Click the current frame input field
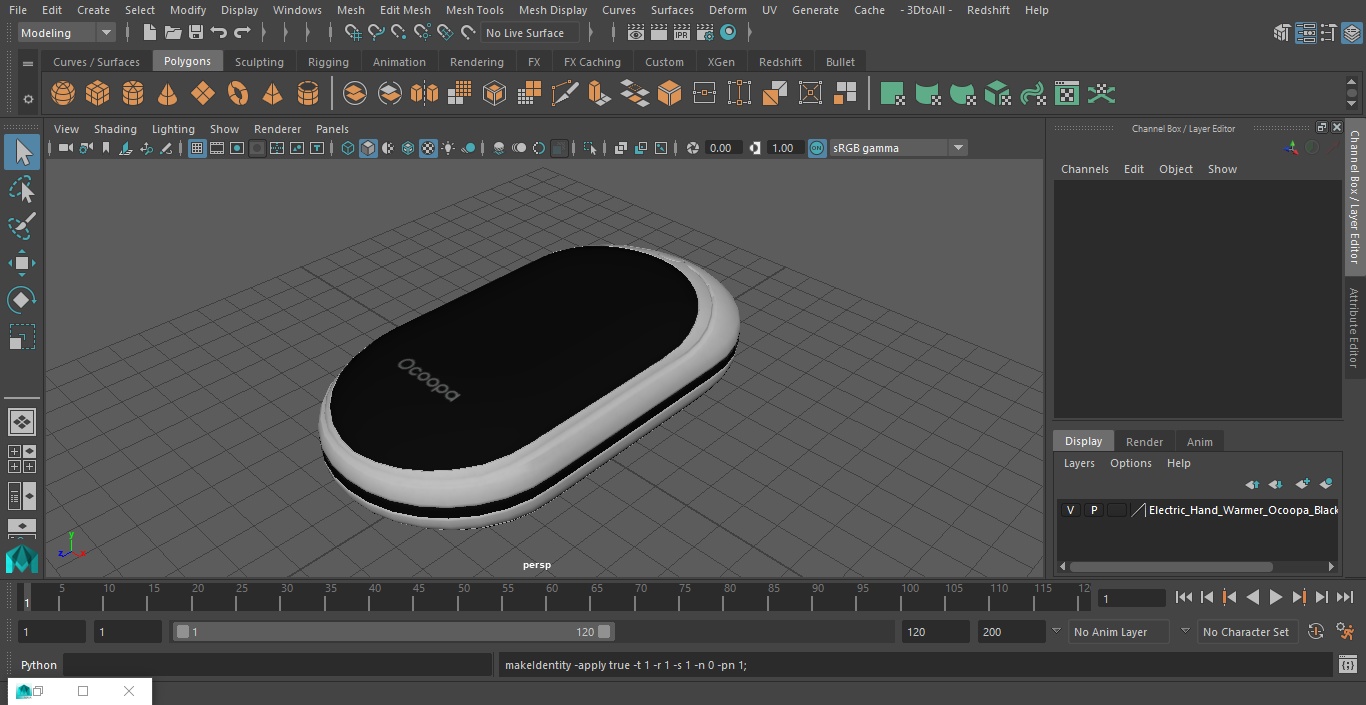1366x705 pixels. [x=1131, y=599]
